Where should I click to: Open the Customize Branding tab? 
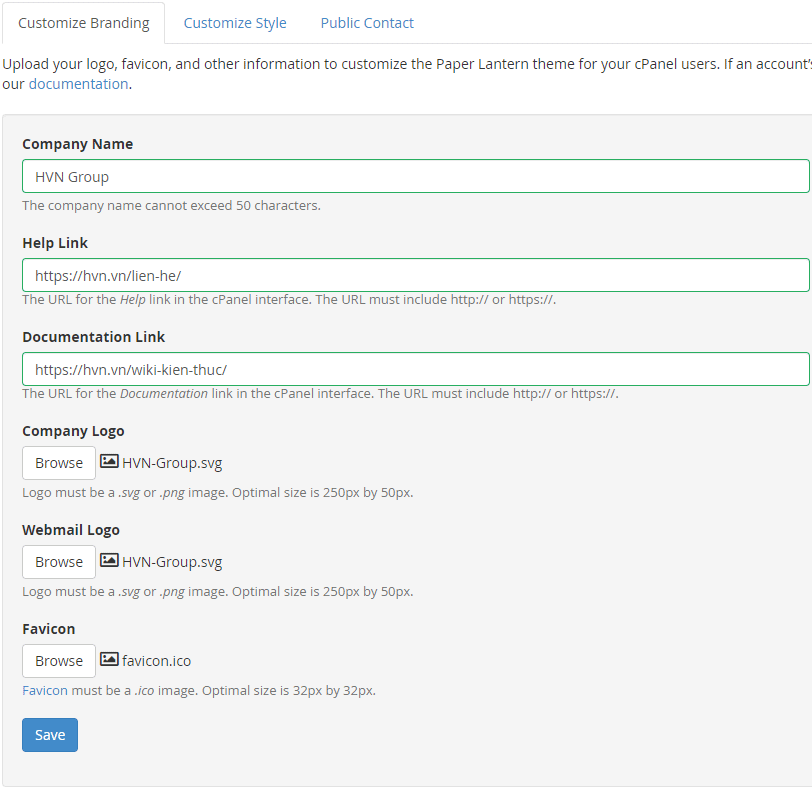point(84,23)
